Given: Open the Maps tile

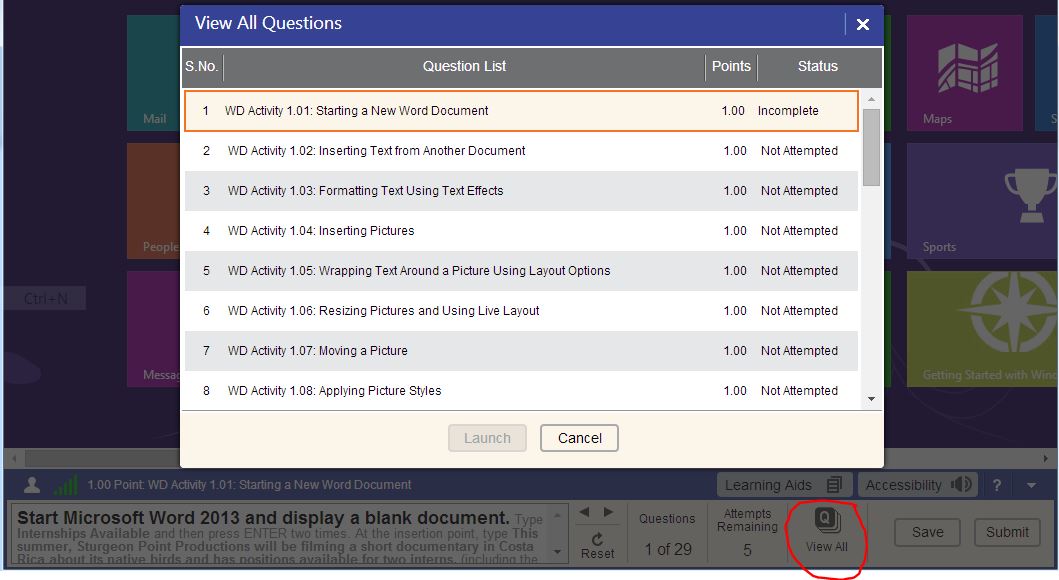Looking at the screenshot, I should pos(966,75).
